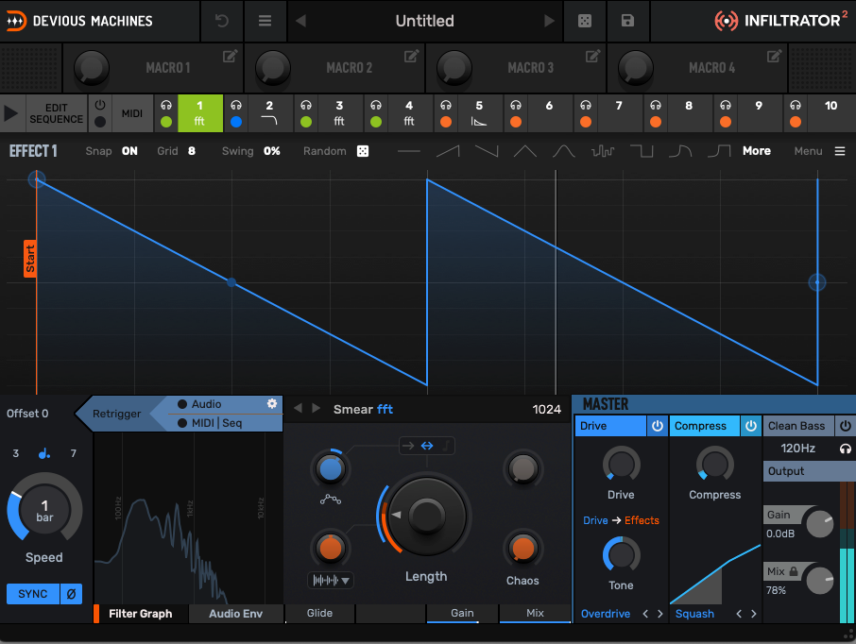Choose square pulse envelope shape
The image size is (856, 644).
[642, 151]
